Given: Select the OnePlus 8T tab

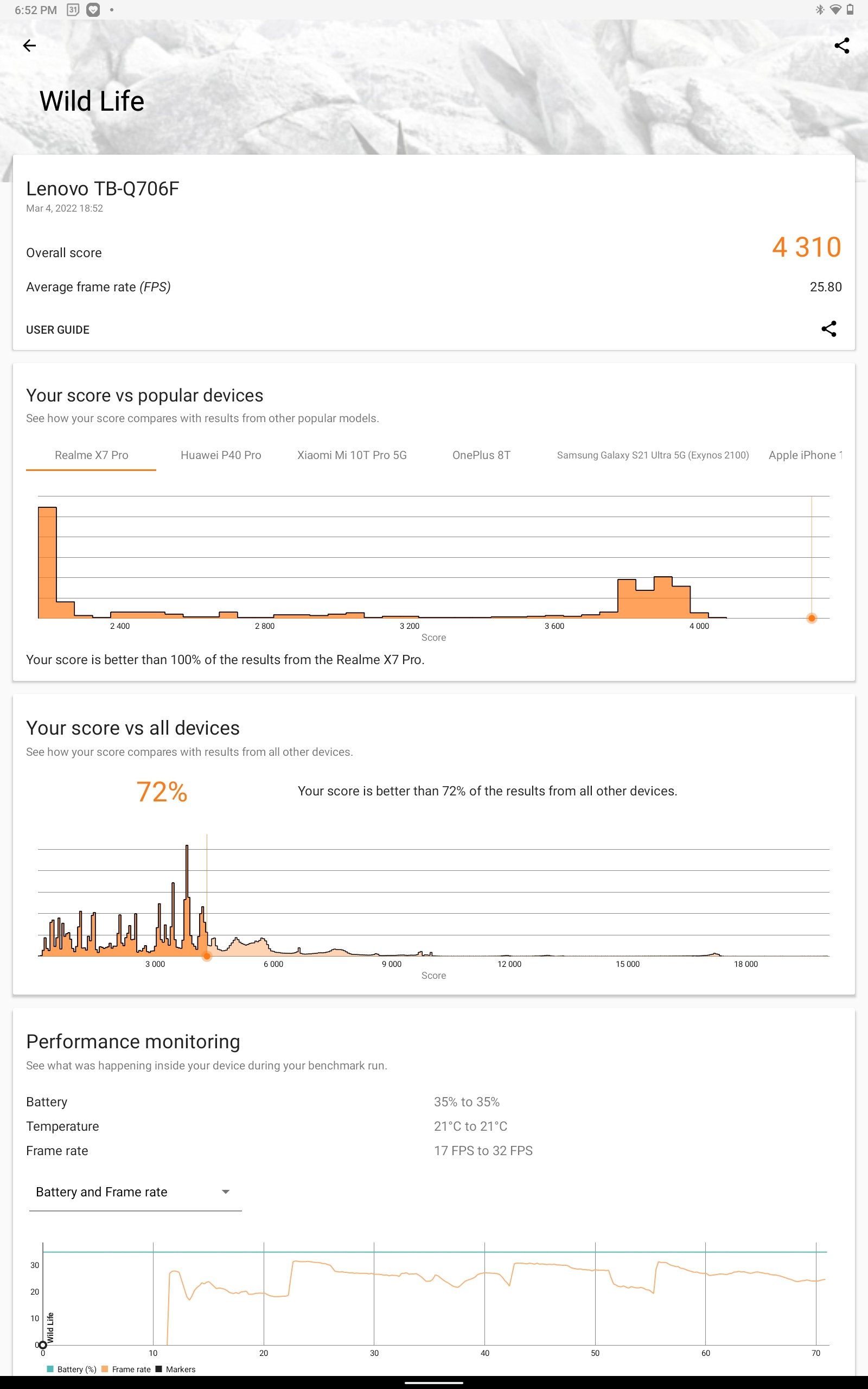Looking at the screenshot, I should click(x=481, y=455).
